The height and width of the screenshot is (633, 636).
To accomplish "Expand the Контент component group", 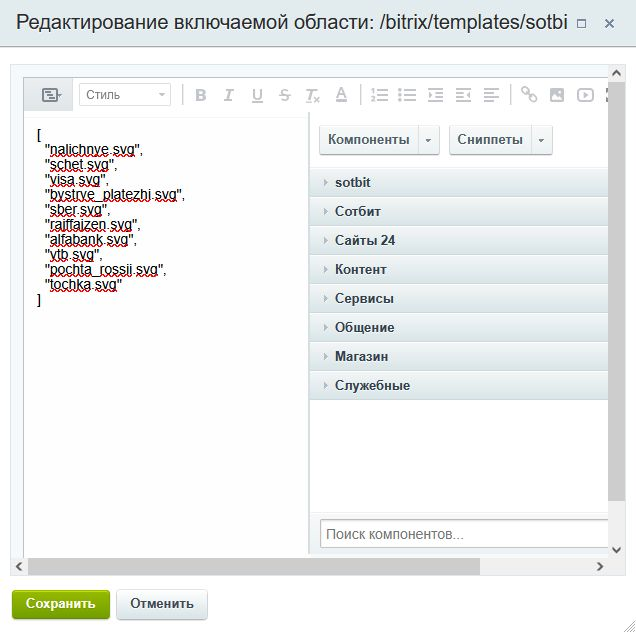I will pos(459,269).
